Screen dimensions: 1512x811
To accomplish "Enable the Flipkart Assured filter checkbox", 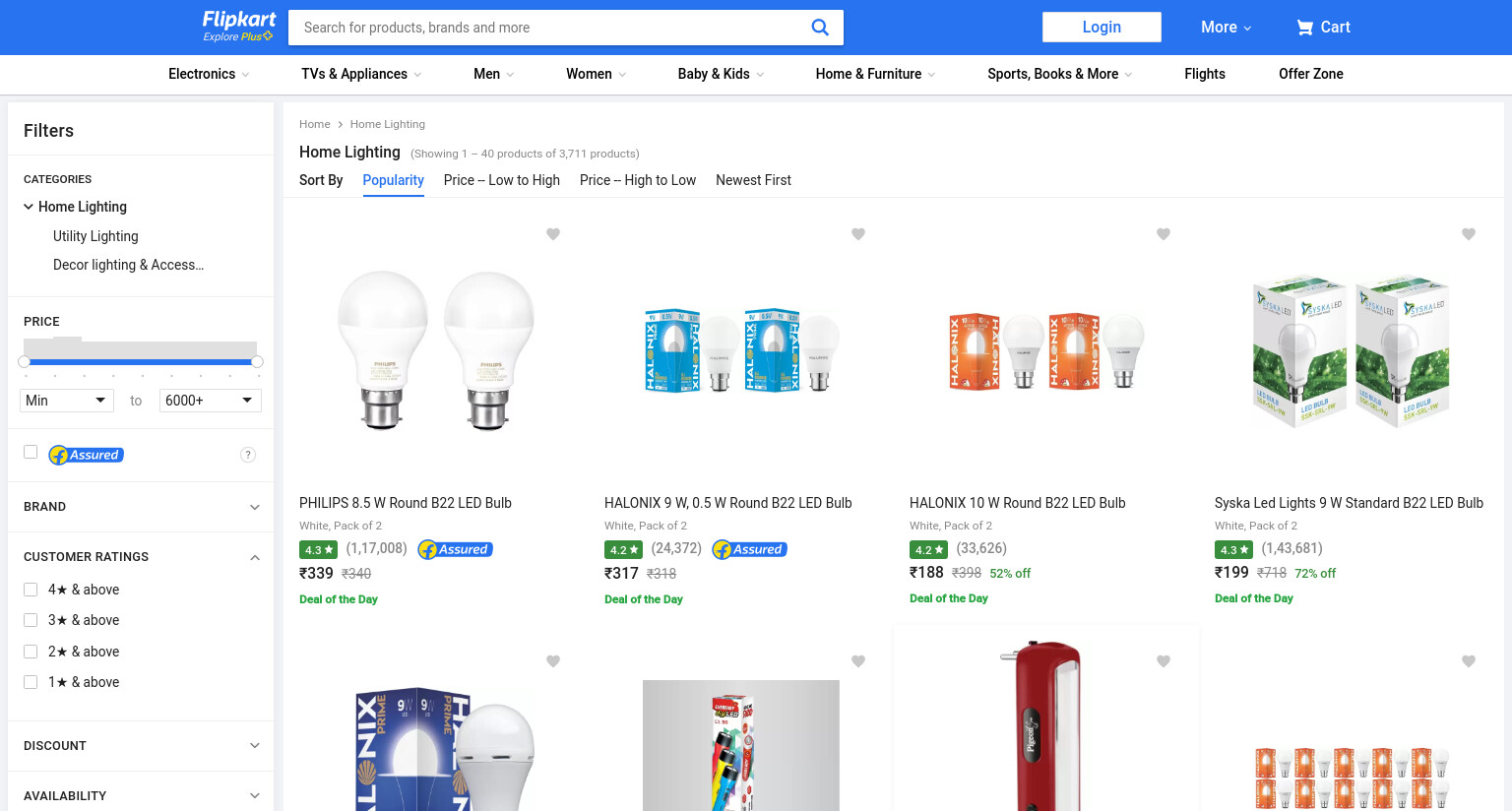I will click(x=31, y=452).
